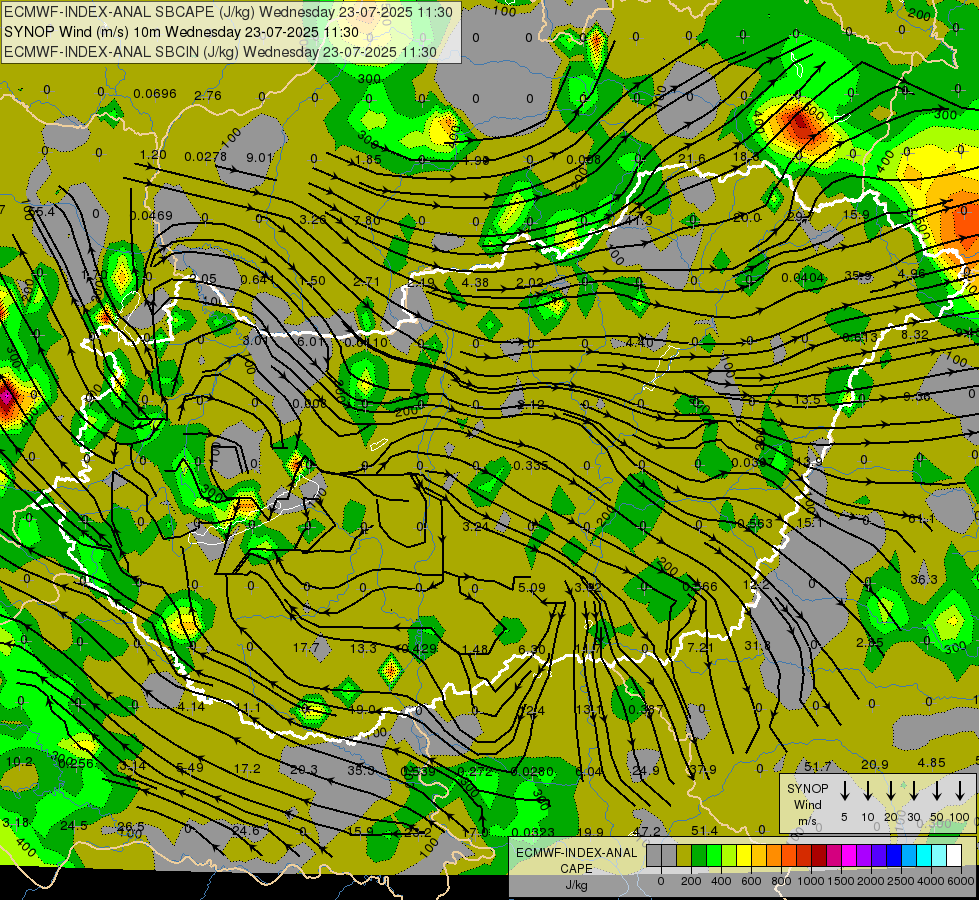Click the map value 0.0696
This screenshot has height=900, width=979.
(155, 94)
